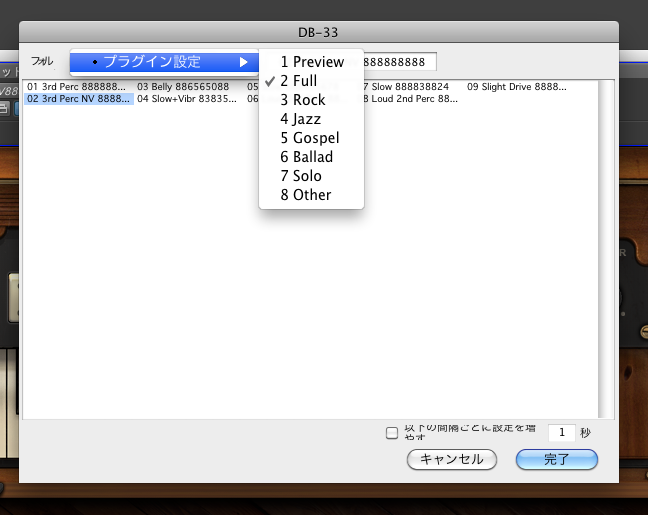Click the DB-33 dialog title bar
Viewport: 648px width, 515px height.
click(319, 32)
